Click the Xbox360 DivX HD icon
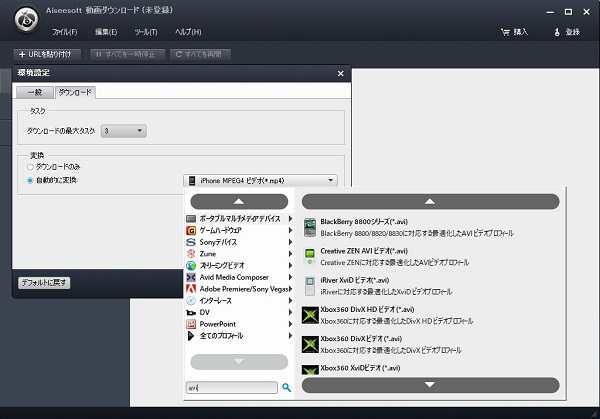600x419 pixels. click(310, 315)
